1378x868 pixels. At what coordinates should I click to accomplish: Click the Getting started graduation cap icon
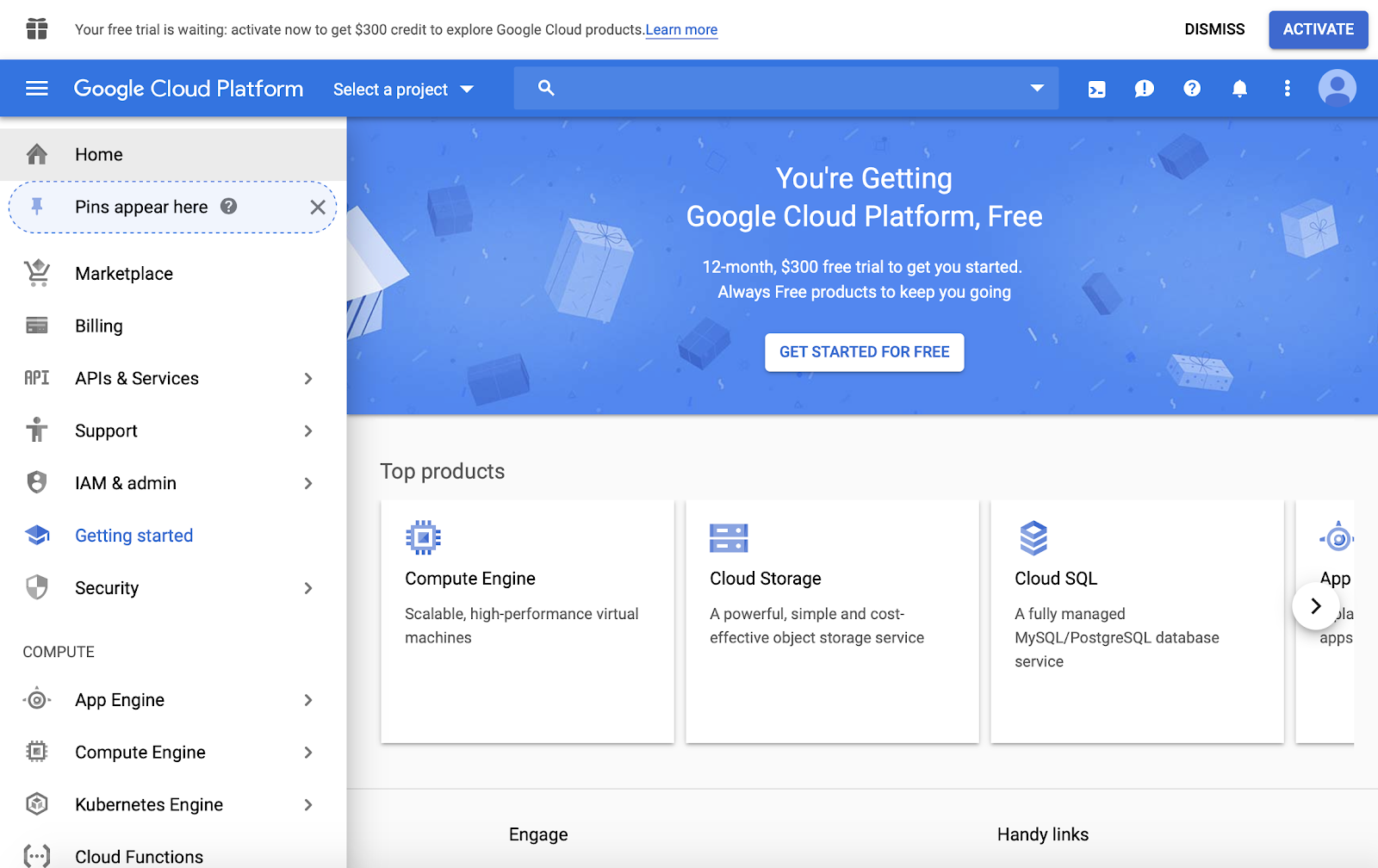pos(37,535)
